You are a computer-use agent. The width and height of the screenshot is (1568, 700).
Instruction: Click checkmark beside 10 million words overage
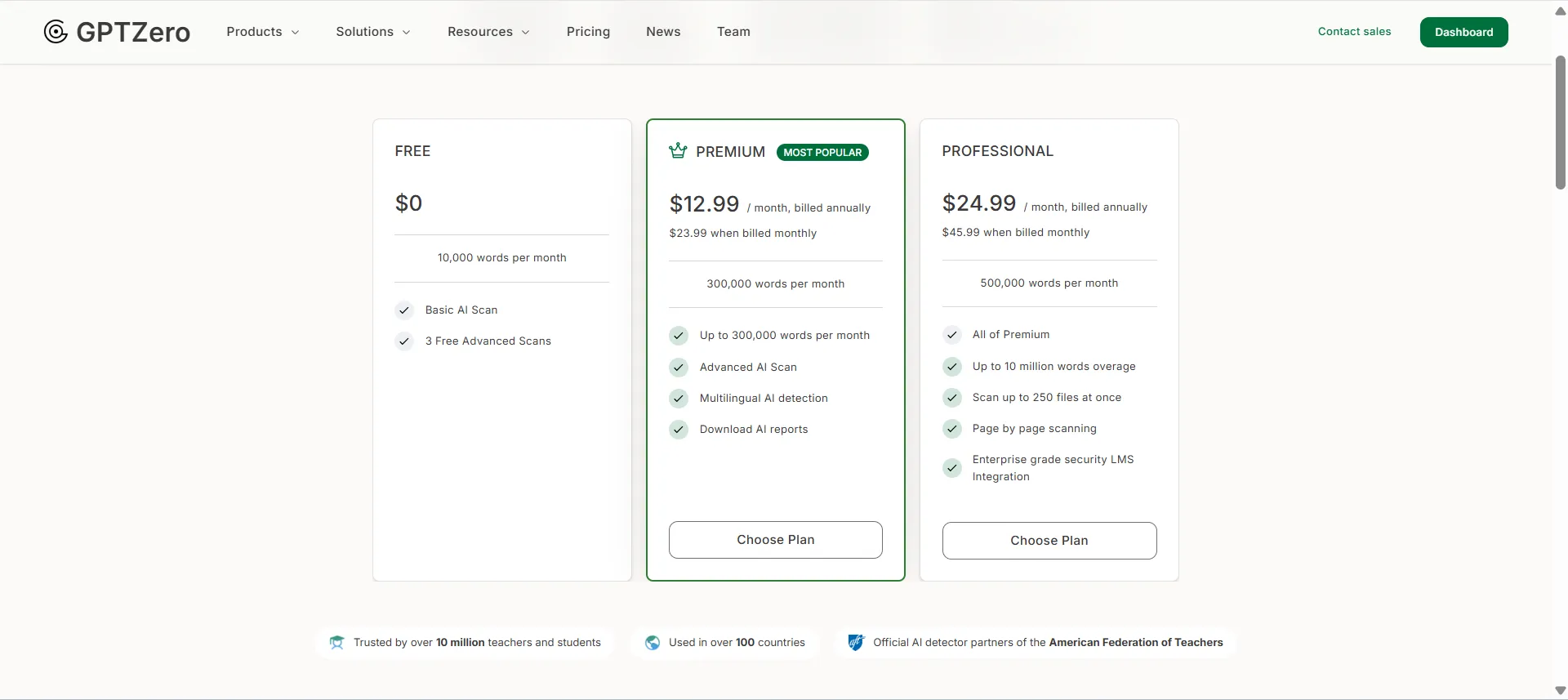coord(952,367)
